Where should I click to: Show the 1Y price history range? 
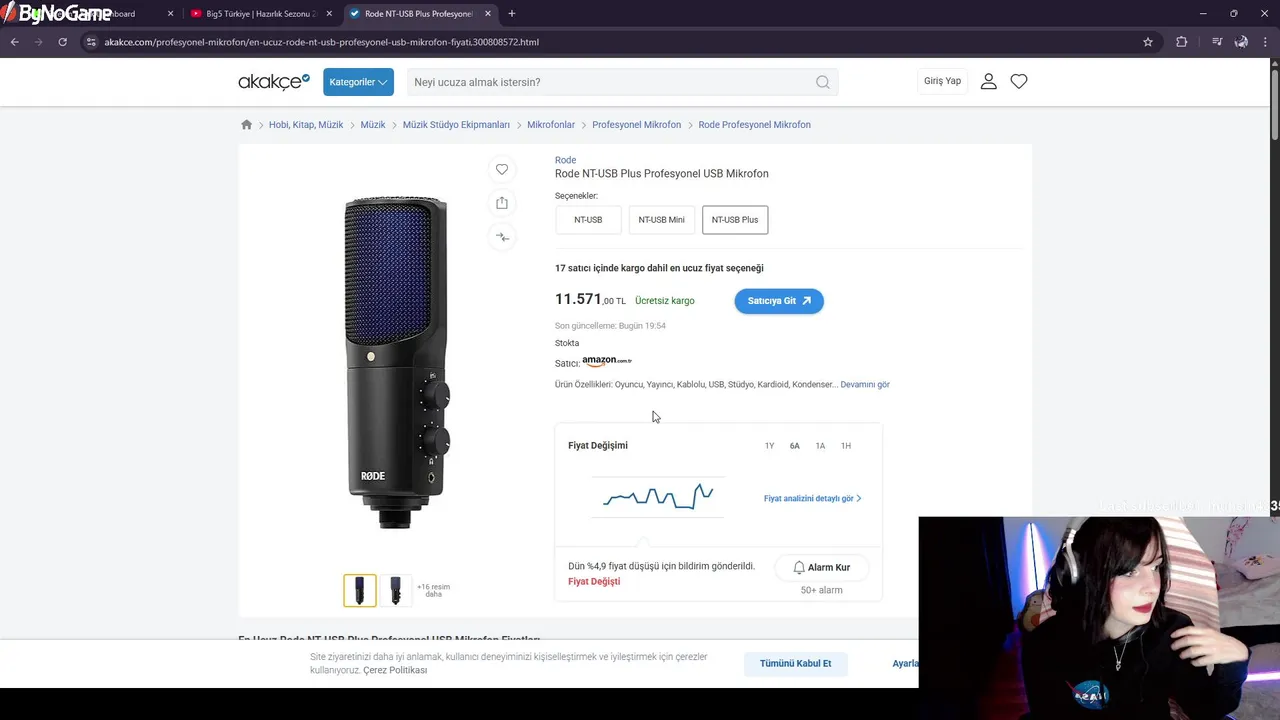[769, 446]
